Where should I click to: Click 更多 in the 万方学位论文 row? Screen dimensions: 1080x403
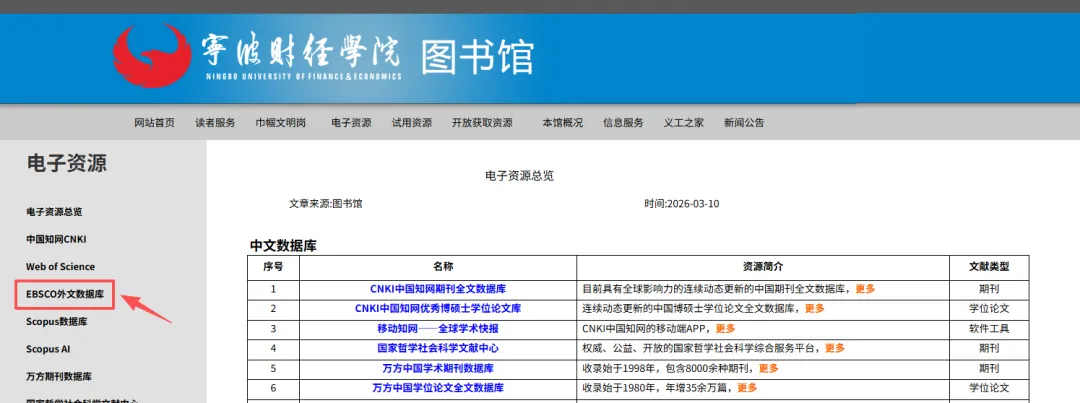click(x=747, y=388)
